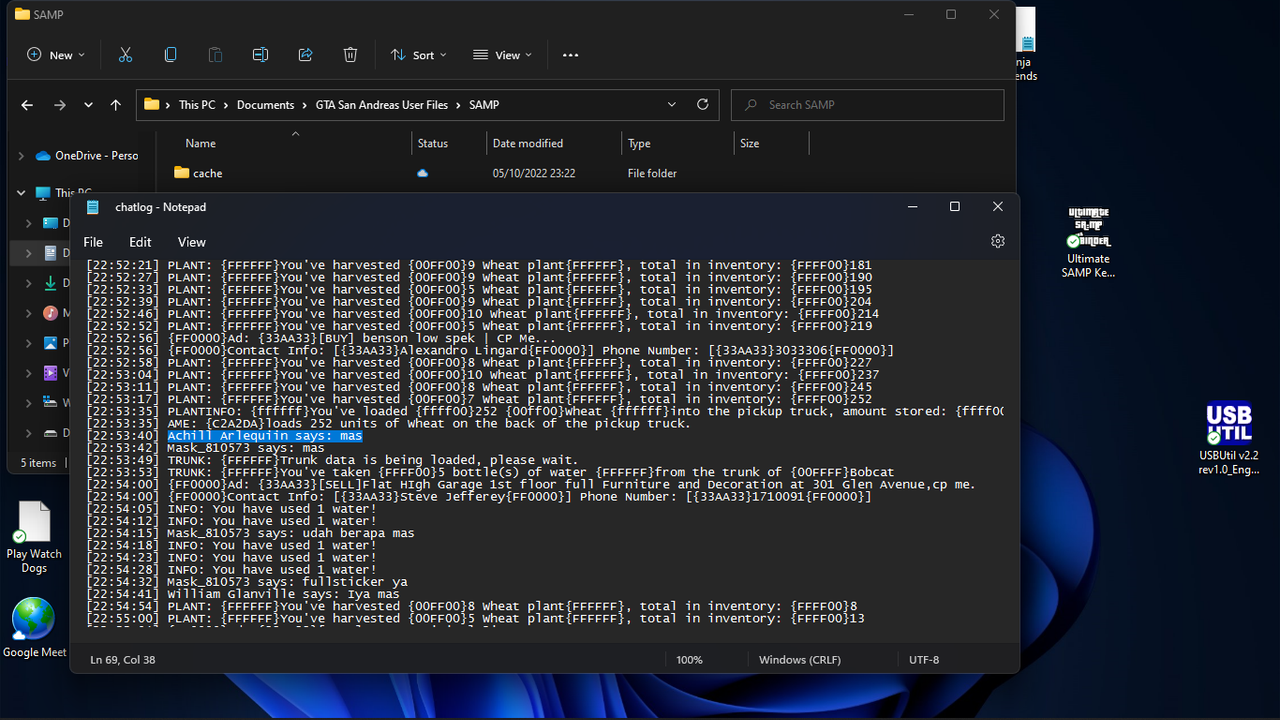Click SAMP in the address breadcrumb
The image size is (1280, 720).
pos(484,105)
